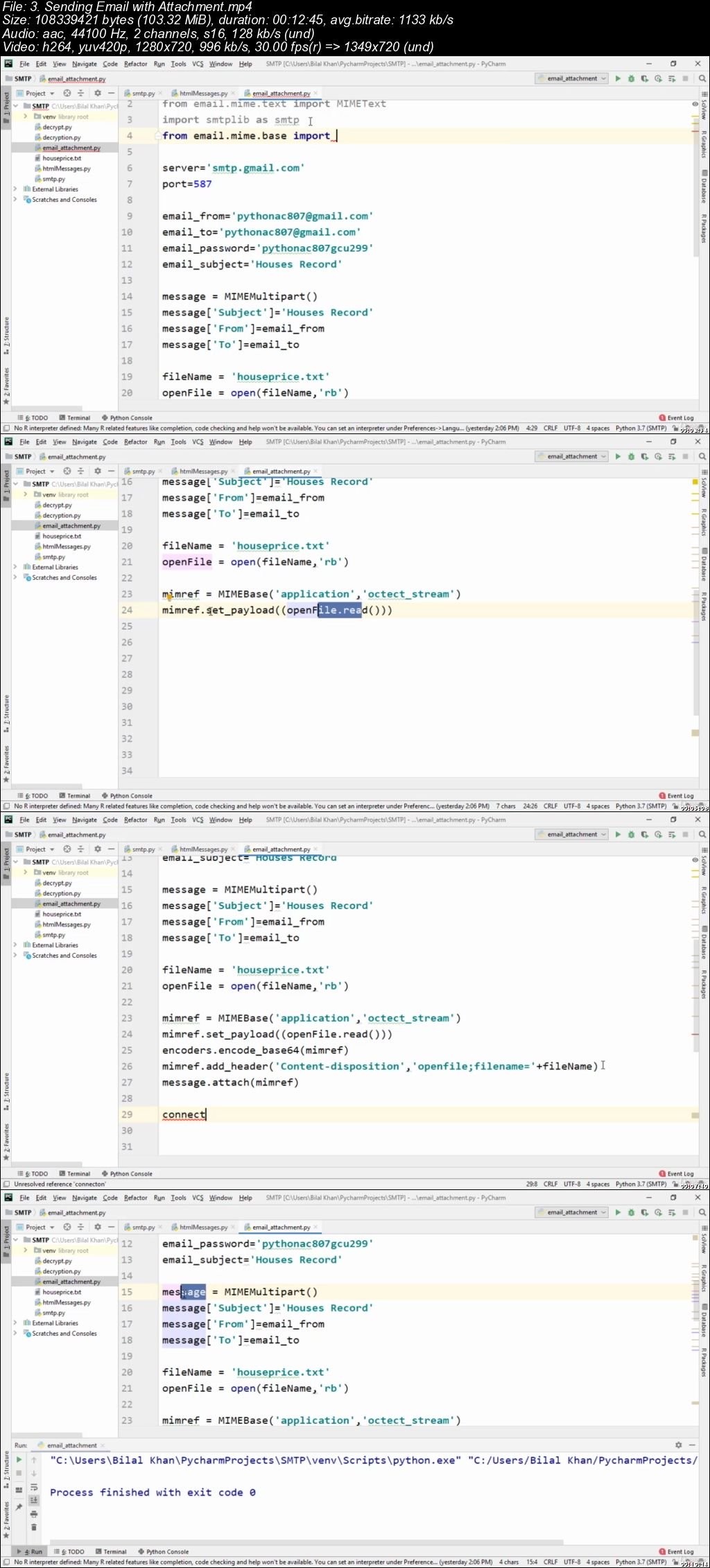This screenshot has height=1568, width=710.
Task: Click line number 24 in second frame's gutter
Action: (127, 610)
